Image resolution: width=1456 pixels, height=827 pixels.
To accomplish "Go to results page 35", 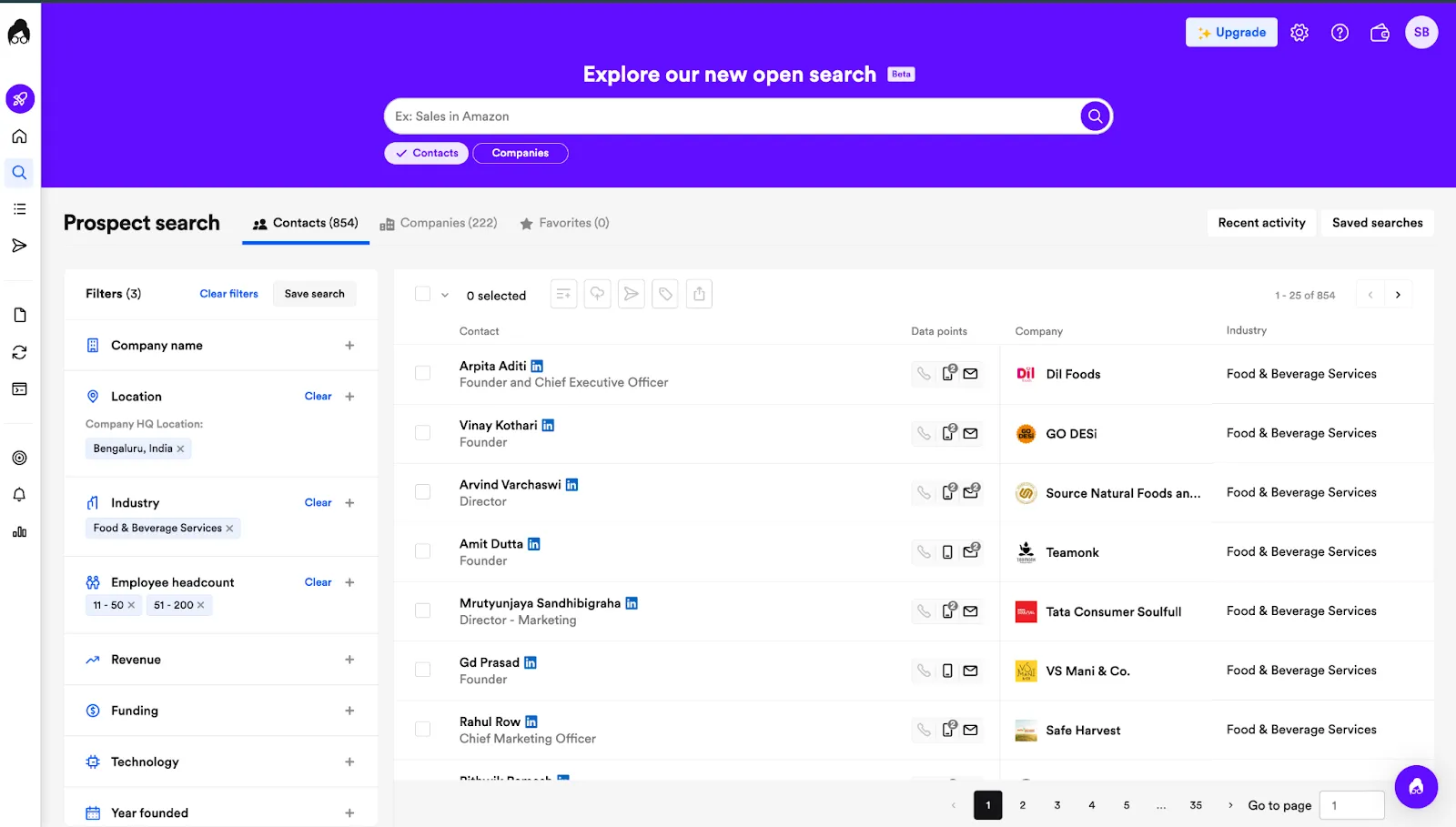I will pos(1196,805).
